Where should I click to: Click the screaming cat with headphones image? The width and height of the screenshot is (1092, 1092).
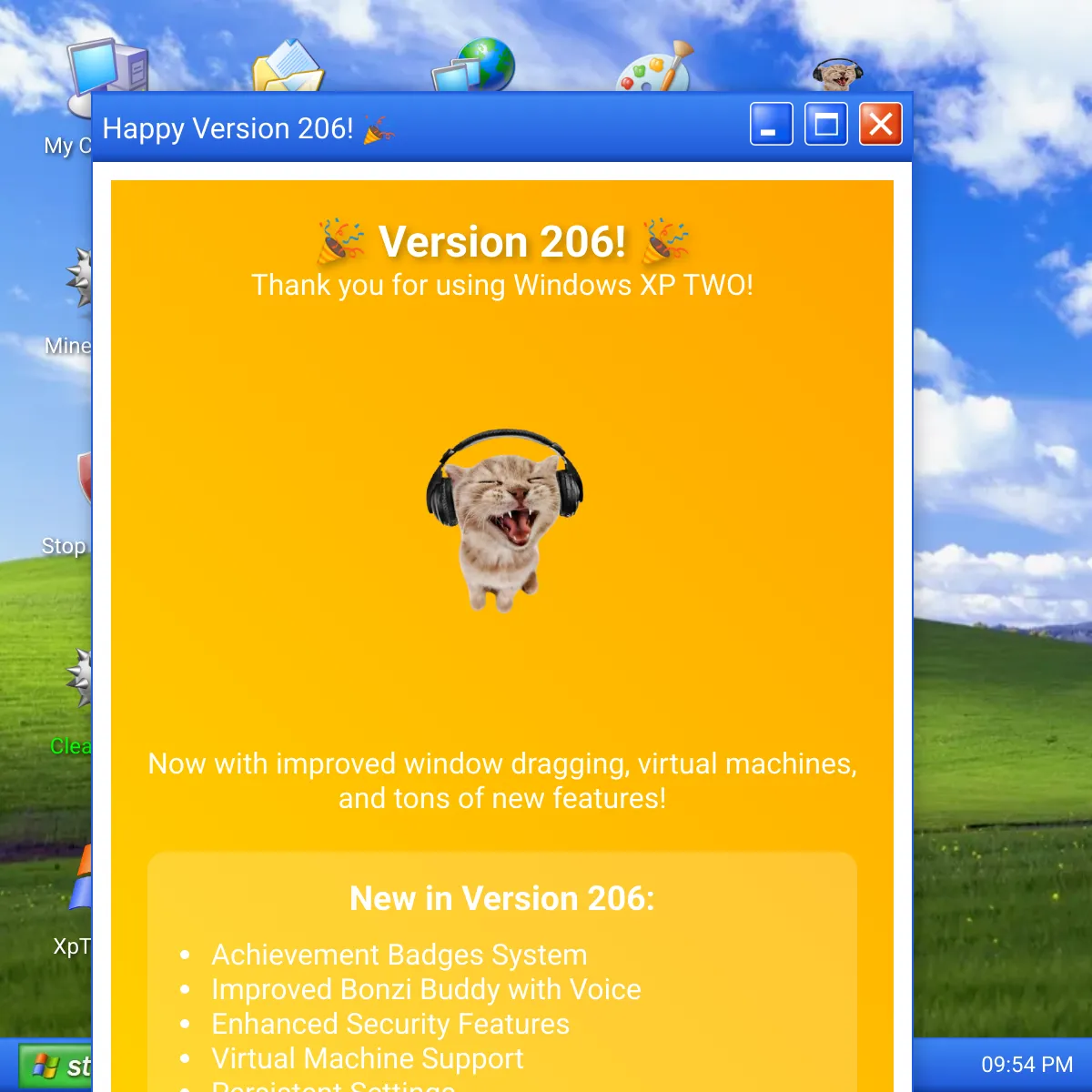pos(503,520)
